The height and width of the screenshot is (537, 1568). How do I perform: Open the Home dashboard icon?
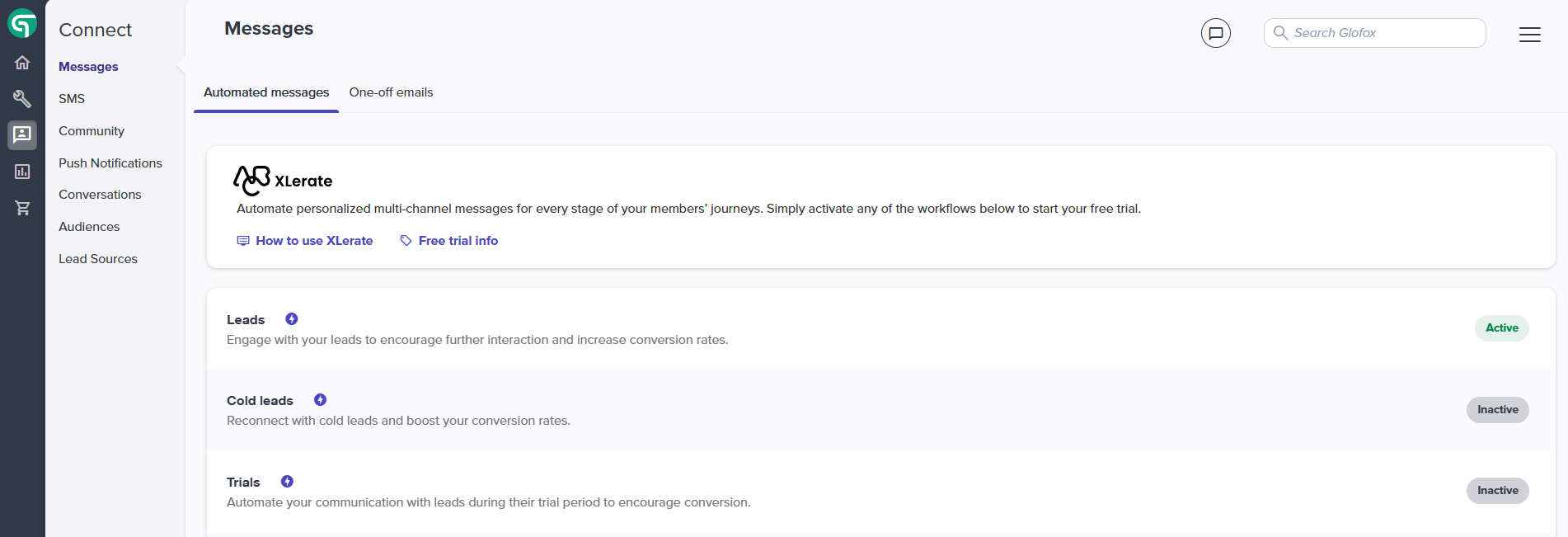point(22,63)
